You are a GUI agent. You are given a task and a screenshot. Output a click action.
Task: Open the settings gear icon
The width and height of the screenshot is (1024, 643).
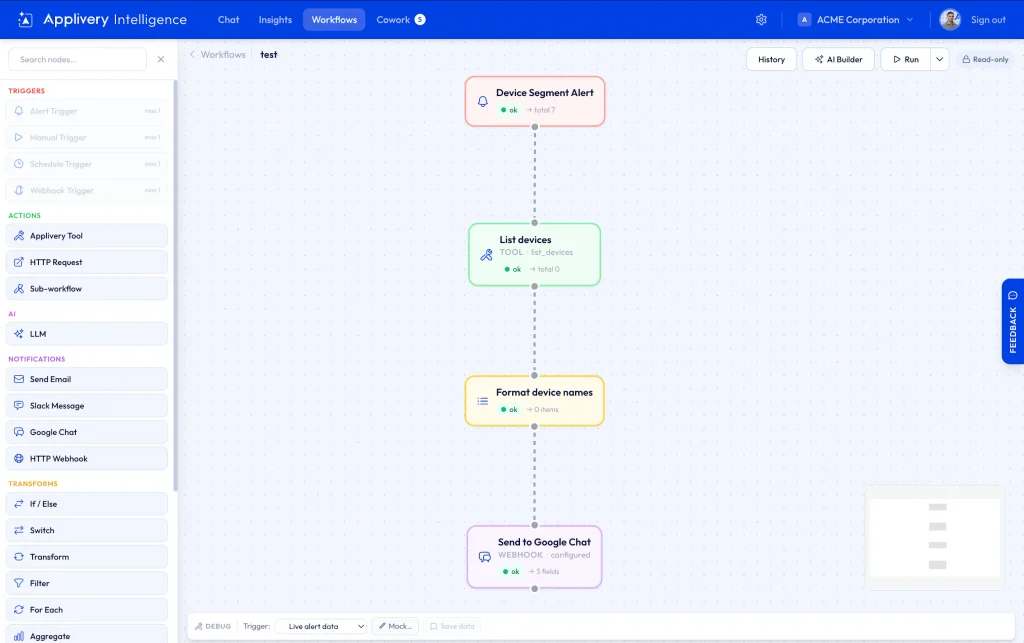761,20
